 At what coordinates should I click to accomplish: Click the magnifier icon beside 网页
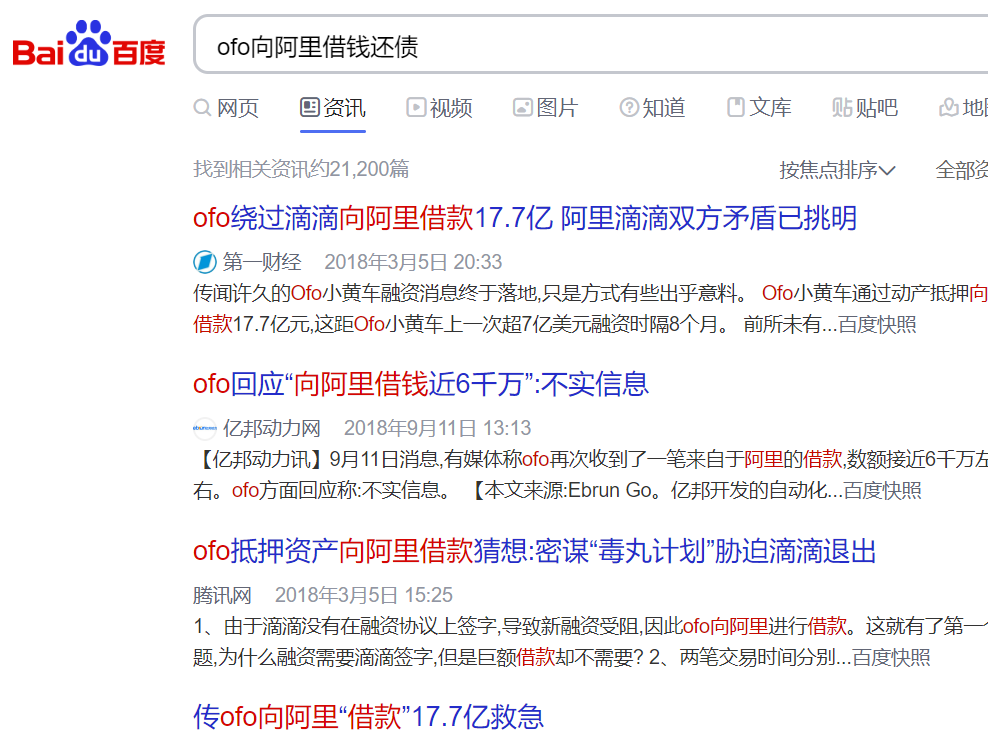coord(203,107)
